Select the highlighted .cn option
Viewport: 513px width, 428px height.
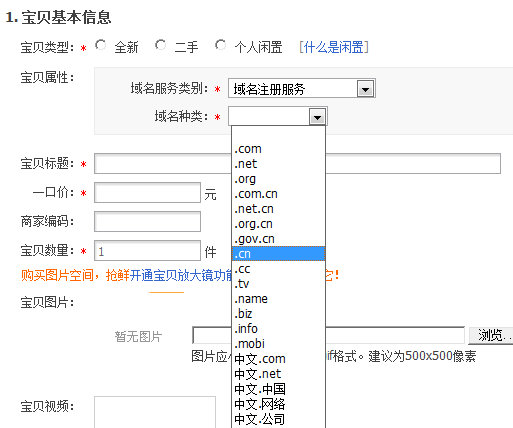click(278, 254)
